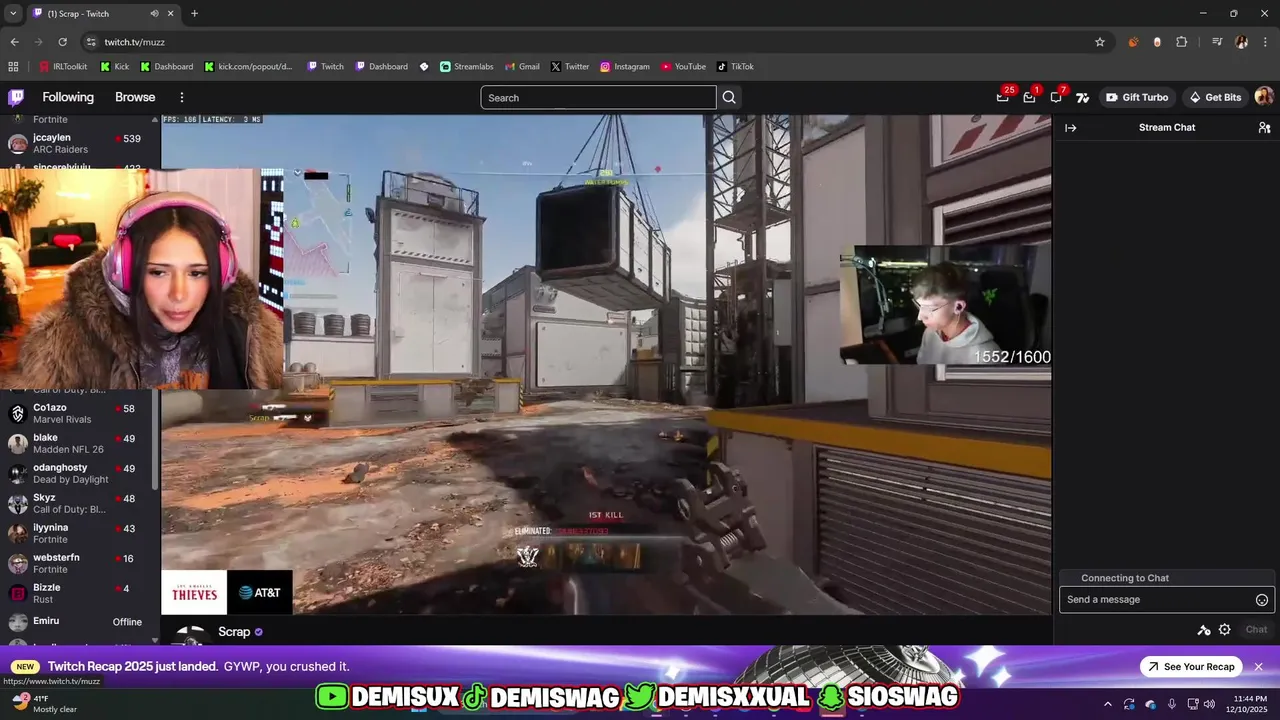The image size is (1280, 720).
Task: Open the three-dot More menu beside Browse
Action: pyautogui.click(x=182, y=97)
